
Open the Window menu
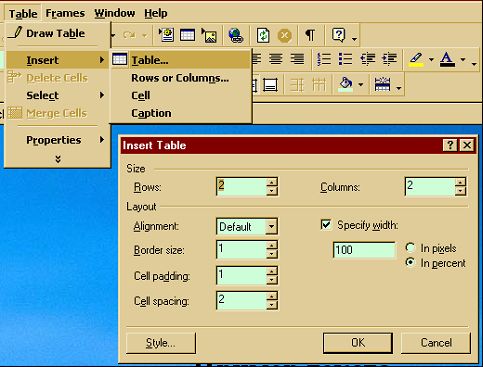click(115, 13)
